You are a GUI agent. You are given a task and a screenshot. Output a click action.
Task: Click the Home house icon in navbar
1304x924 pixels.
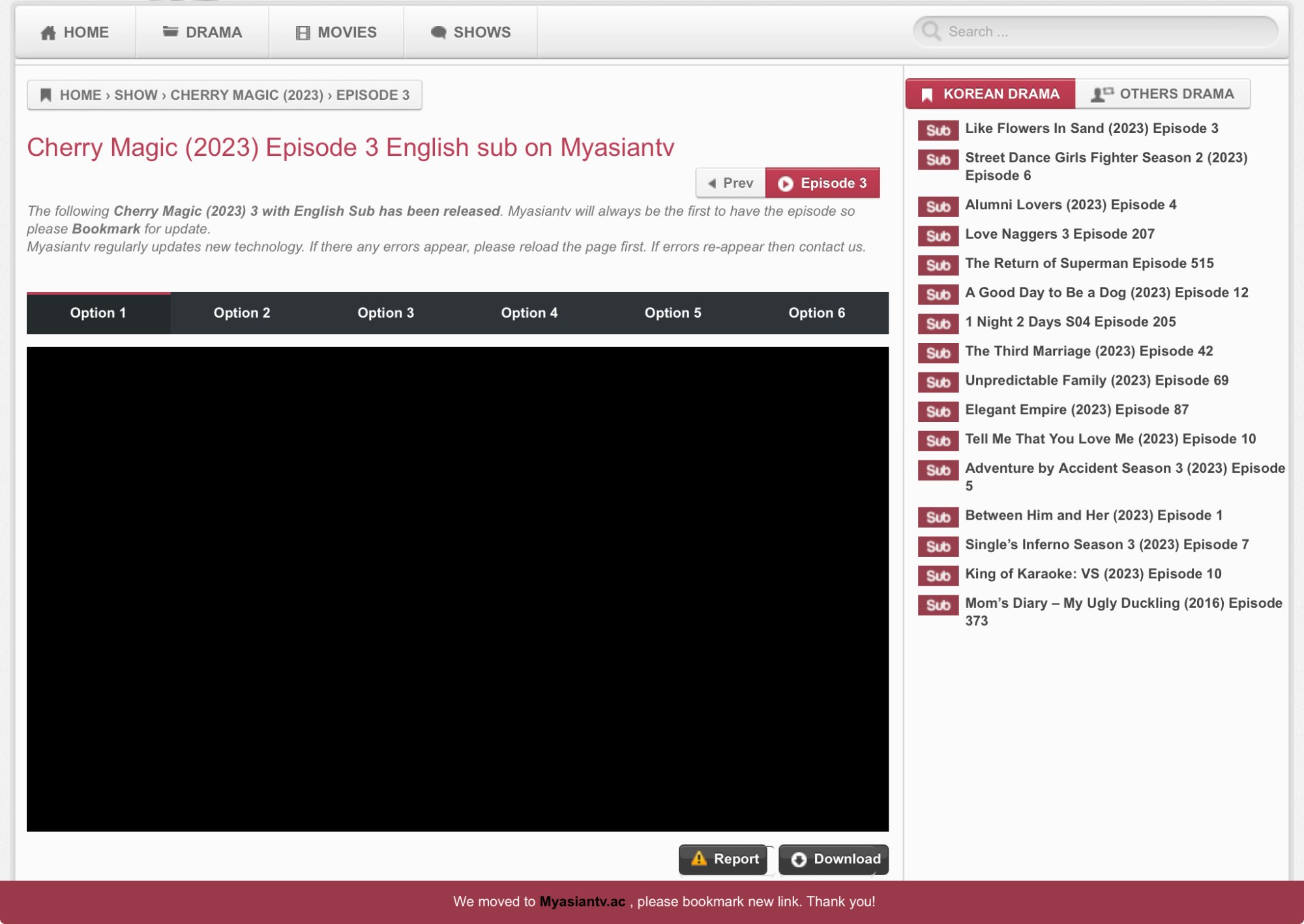pyautogui.click(x=48, y=33)
